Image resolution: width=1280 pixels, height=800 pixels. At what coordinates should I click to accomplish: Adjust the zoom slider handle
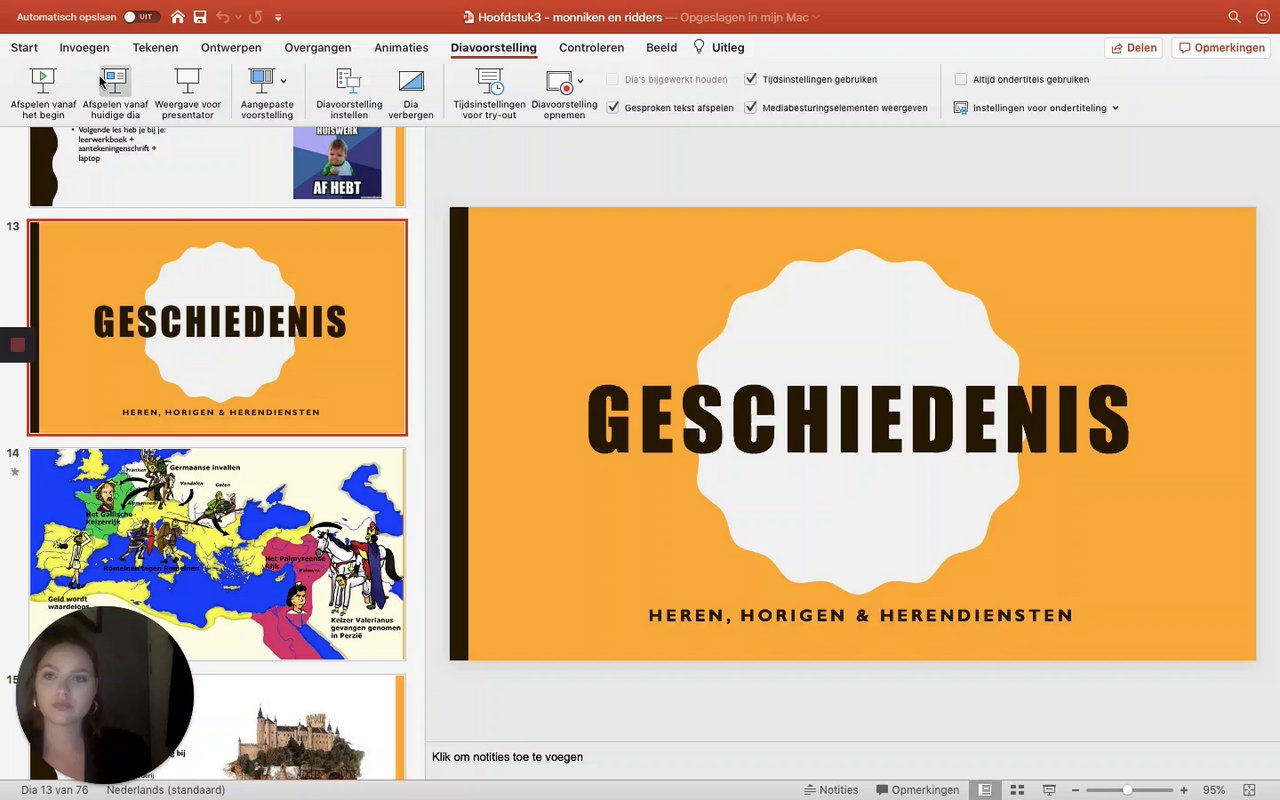[1127, 790]
